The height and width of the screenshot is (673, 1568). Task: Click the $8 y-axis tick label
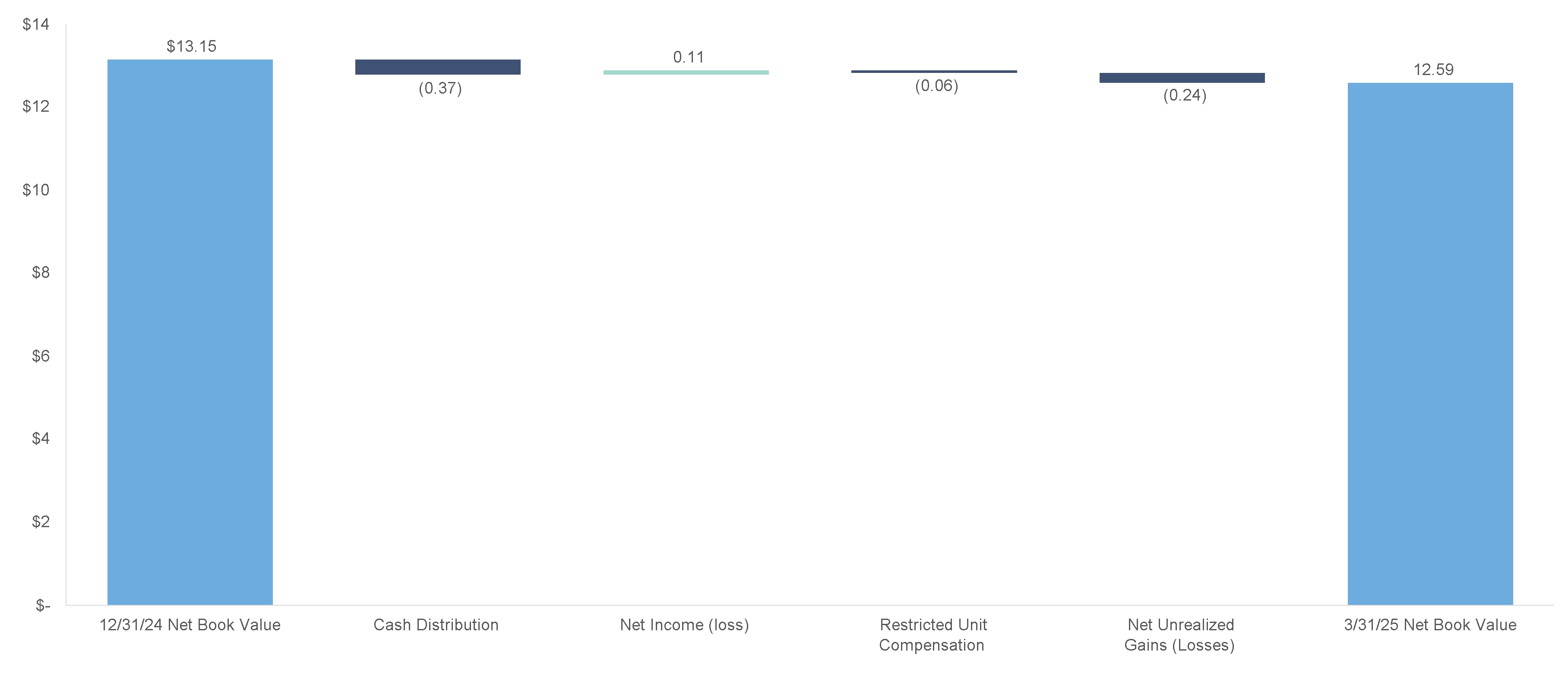point(40,273)
